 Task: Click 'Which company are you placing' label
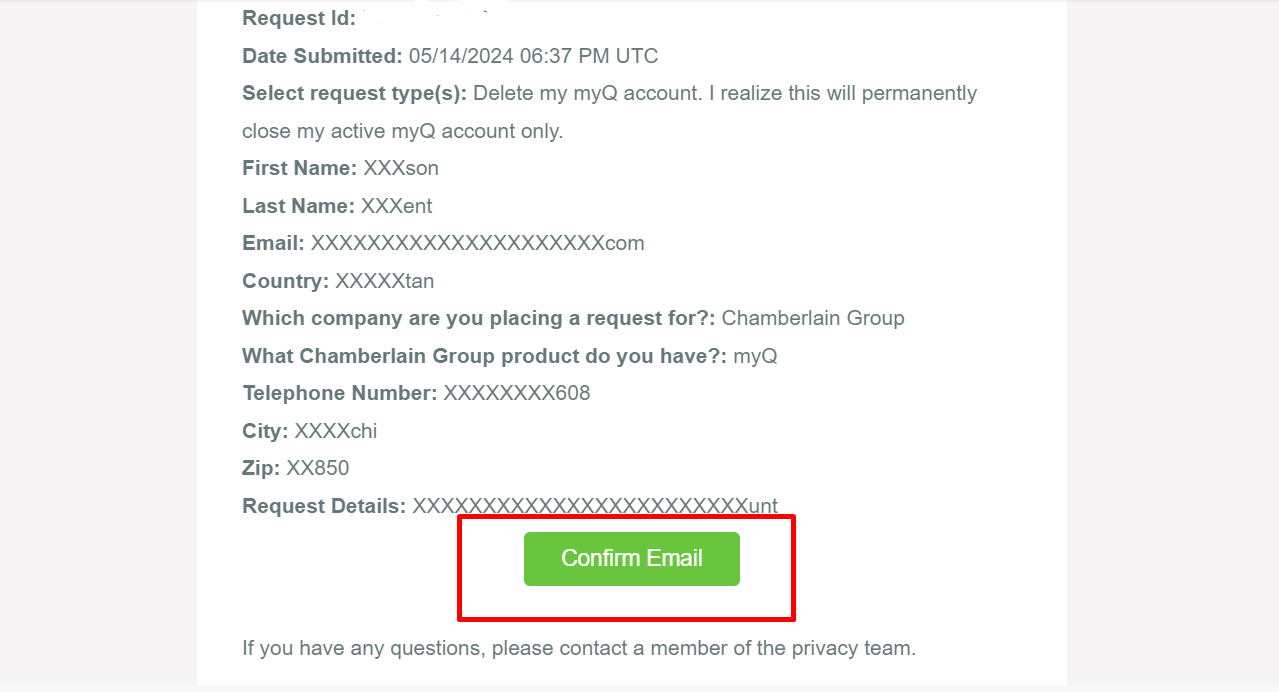coord(479,318)
